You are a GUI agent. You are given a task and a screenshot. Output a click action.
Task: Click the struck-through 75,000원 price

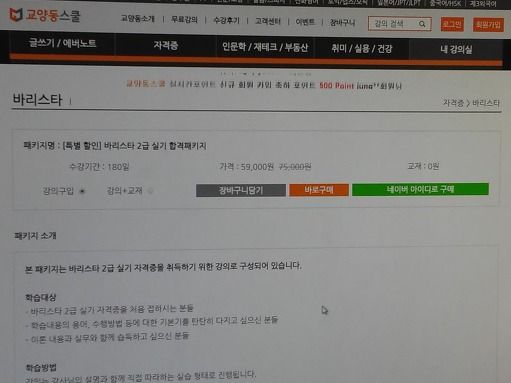coord(295,167)
